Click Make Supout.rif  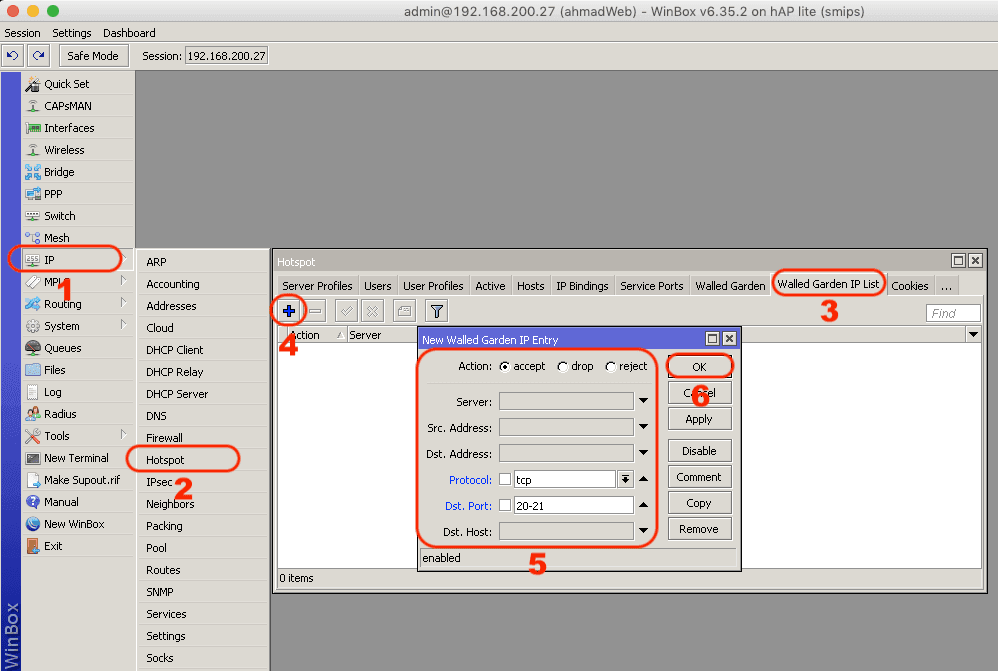[x=78, y=480]
